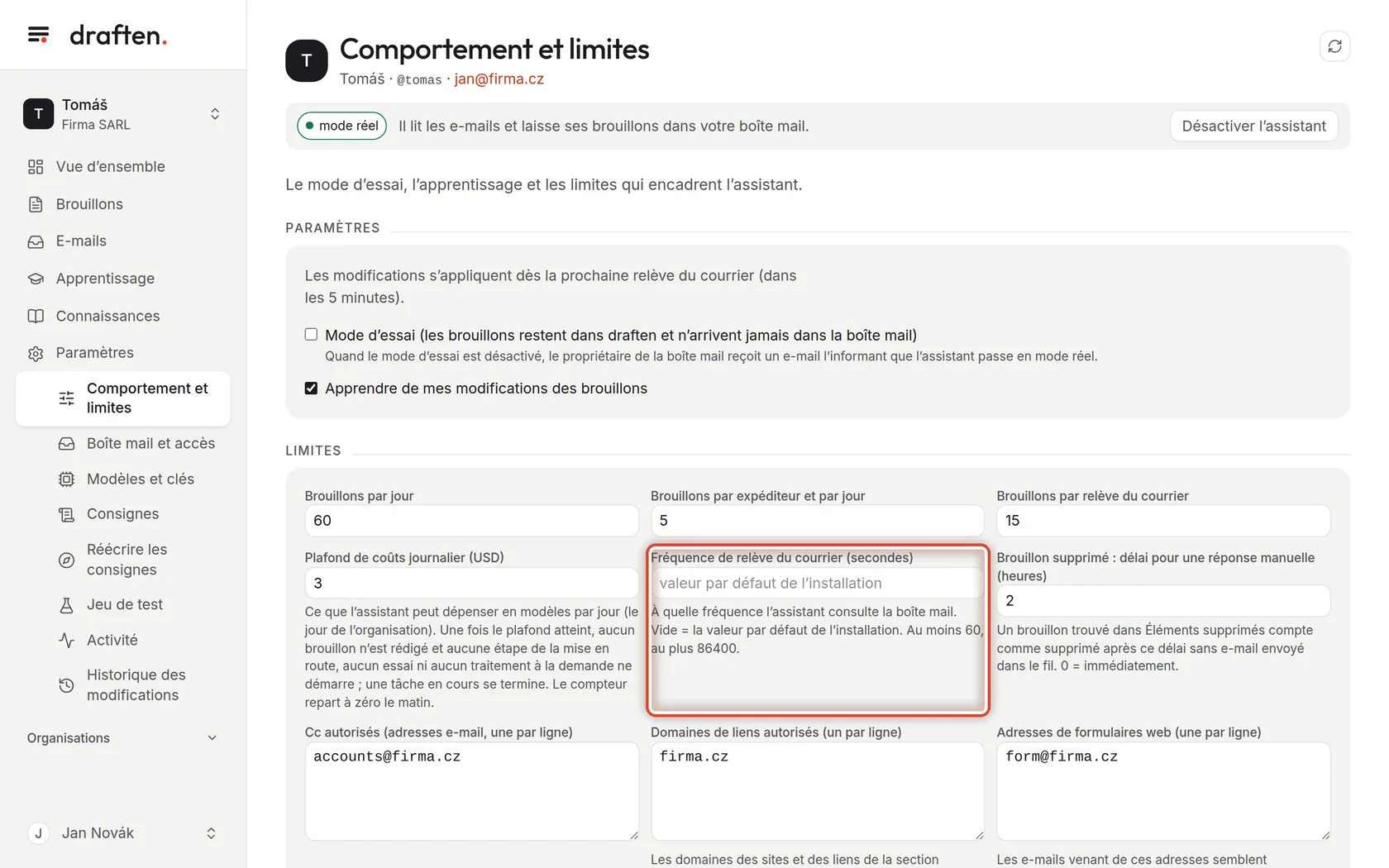
Task: Open the E-mails inbox icon
Action: pyautogui.click(x=36, y=241)
